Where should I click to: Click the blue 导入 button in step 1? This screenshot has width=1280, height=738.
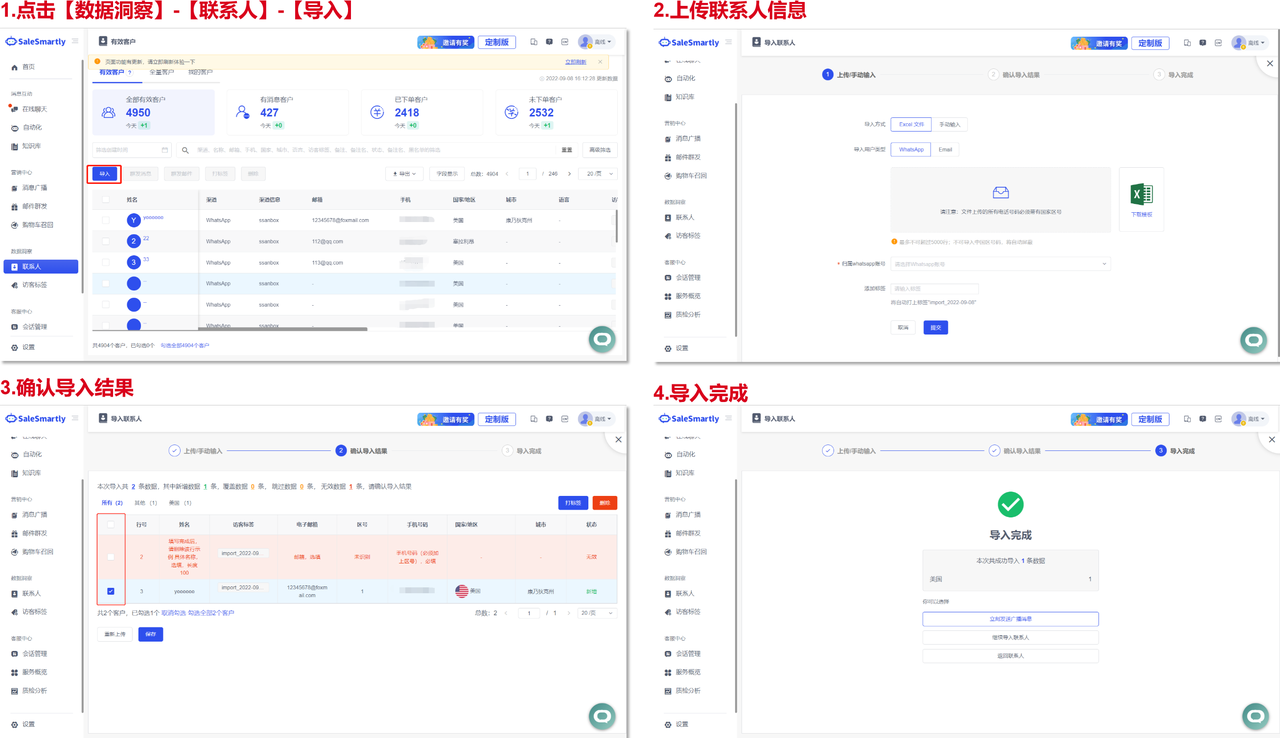pyautogui.click(x=105, y=174)
